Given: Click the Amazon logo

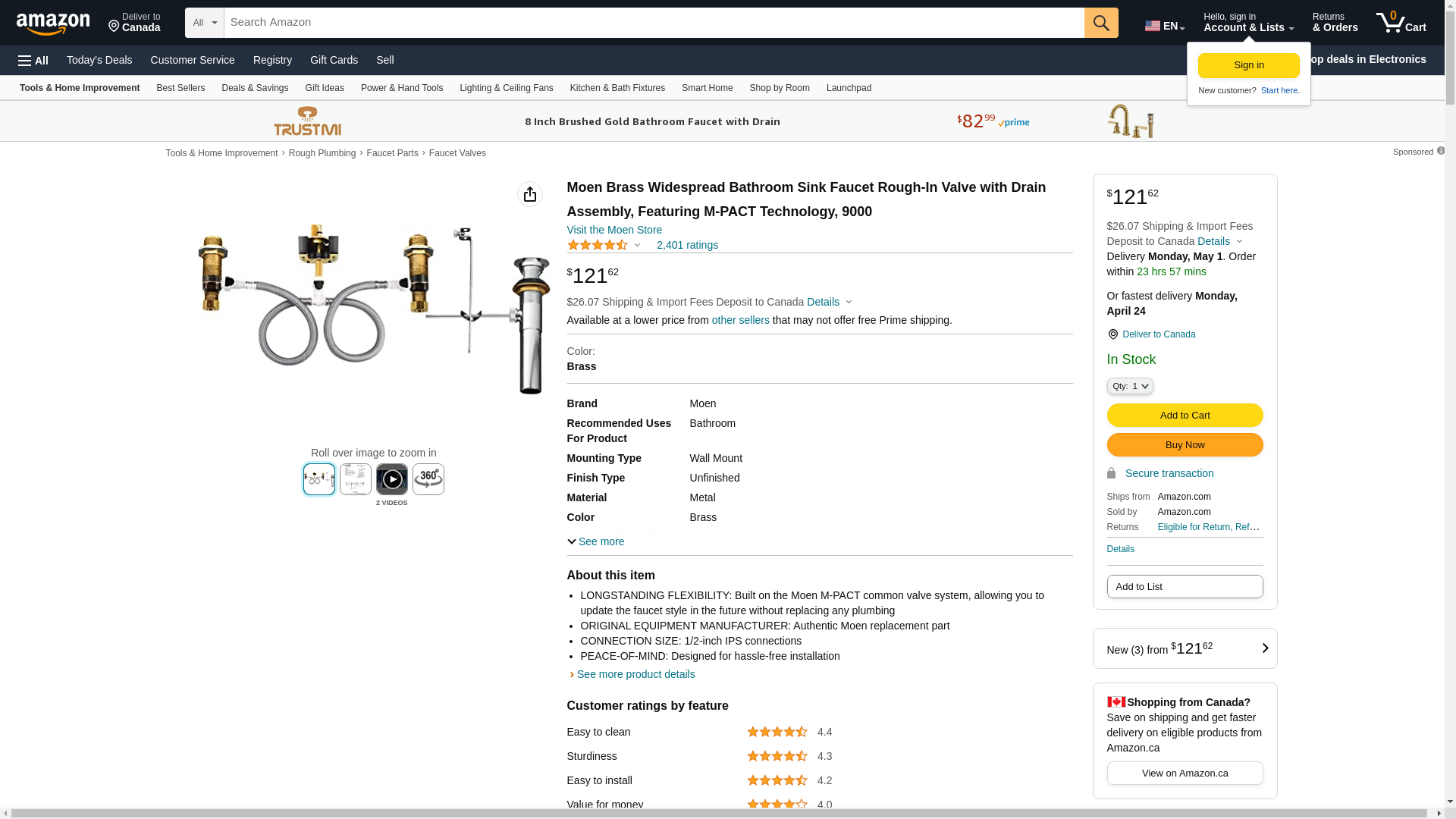Looking at the screenshot, I should coord(53,24).
